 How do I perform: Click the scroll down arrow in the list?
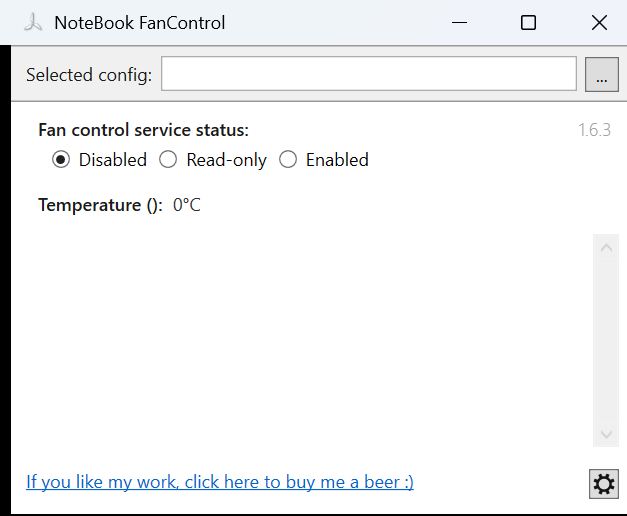point(606,434)
